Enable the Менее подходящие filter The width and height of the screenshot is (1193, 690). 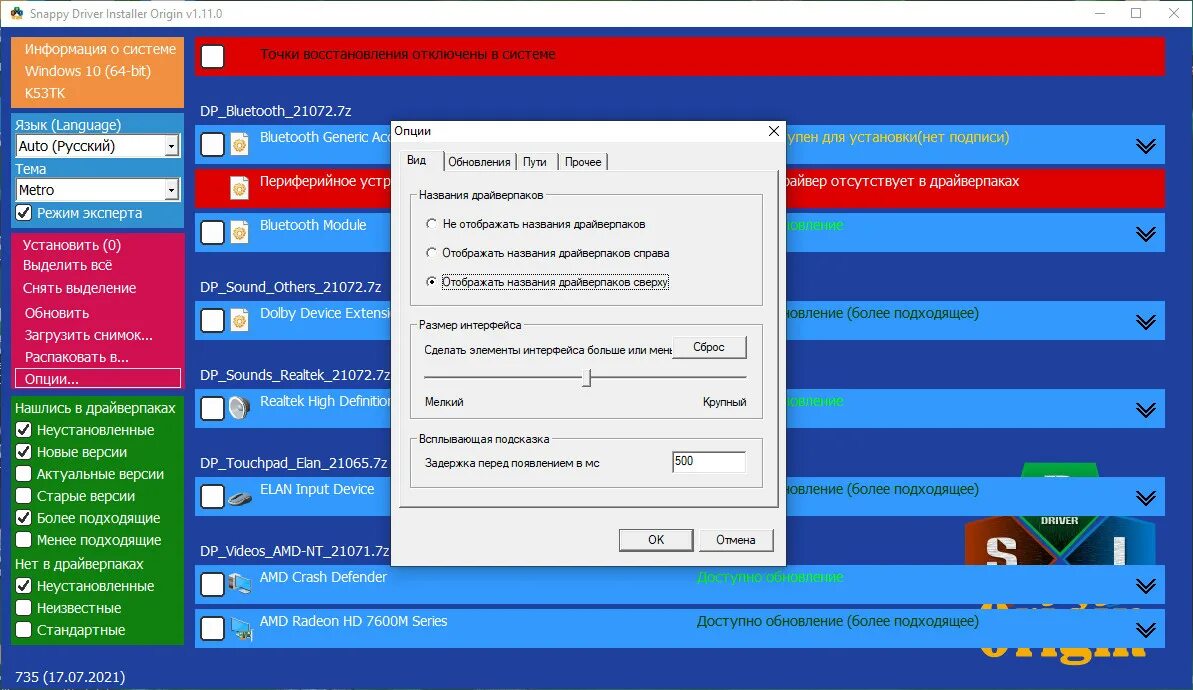click(24, 540)
